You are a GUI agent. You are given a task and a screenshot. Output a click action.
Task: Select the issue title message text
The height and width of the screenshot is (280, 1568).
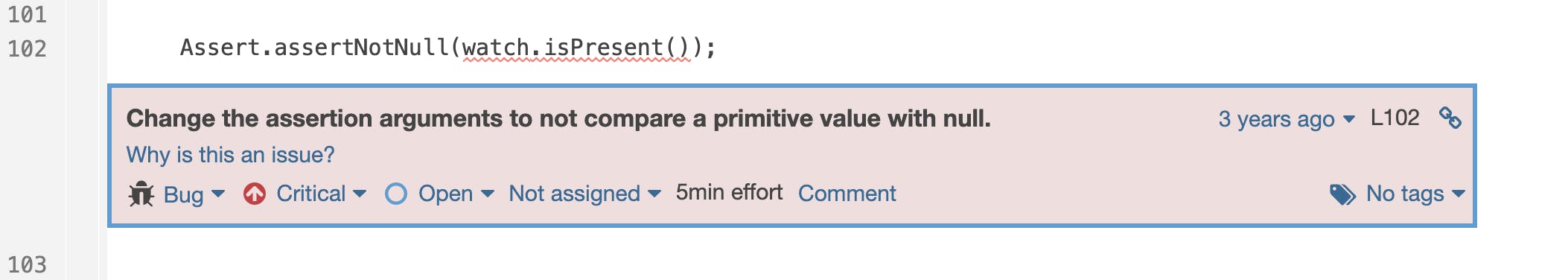(558, 118)
